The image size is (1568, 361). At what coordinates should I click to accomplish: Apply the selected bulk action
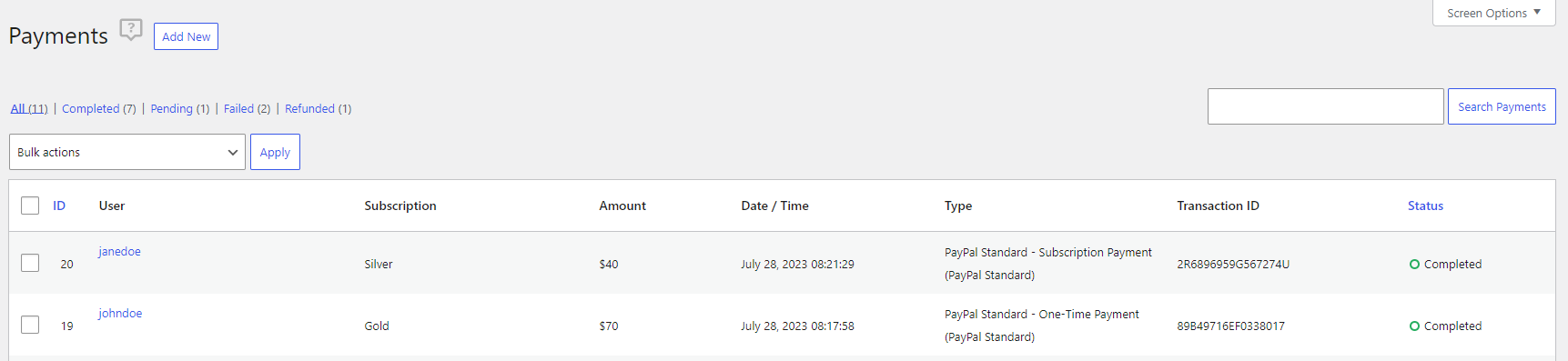[x=275, y=152]
